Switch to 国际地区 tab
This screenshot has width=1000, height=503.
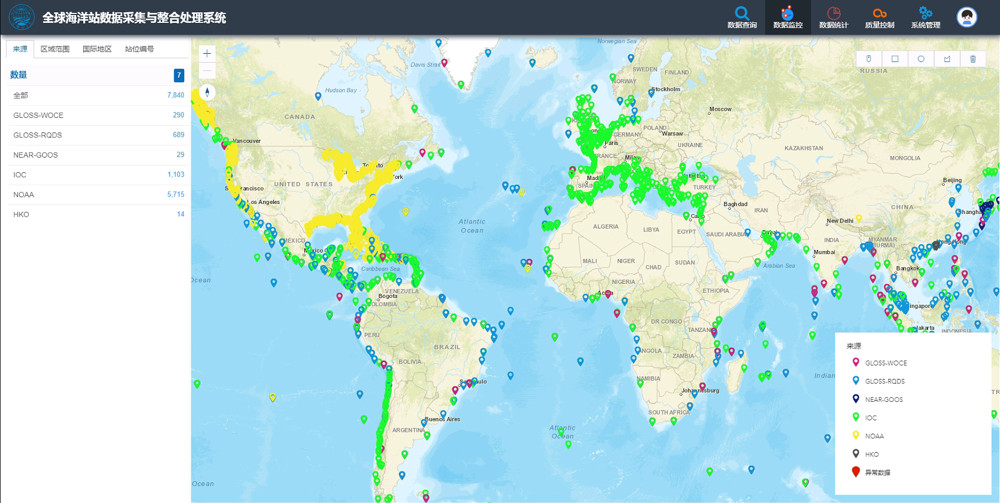click(x=97, y=48)
